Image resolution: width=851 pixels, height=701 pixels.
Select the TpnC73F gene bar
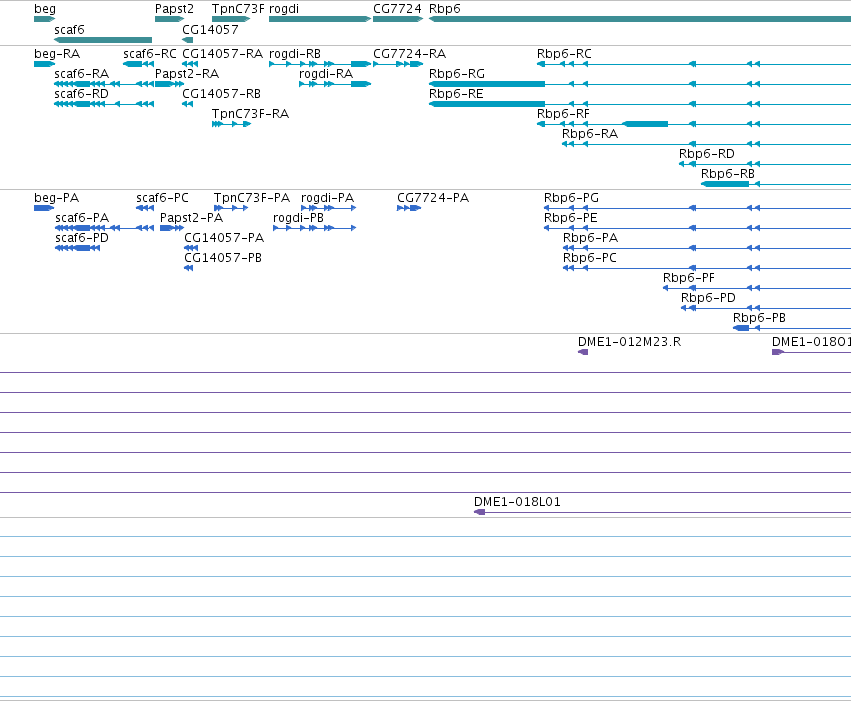pyautogui.click(x=231, y=19)
